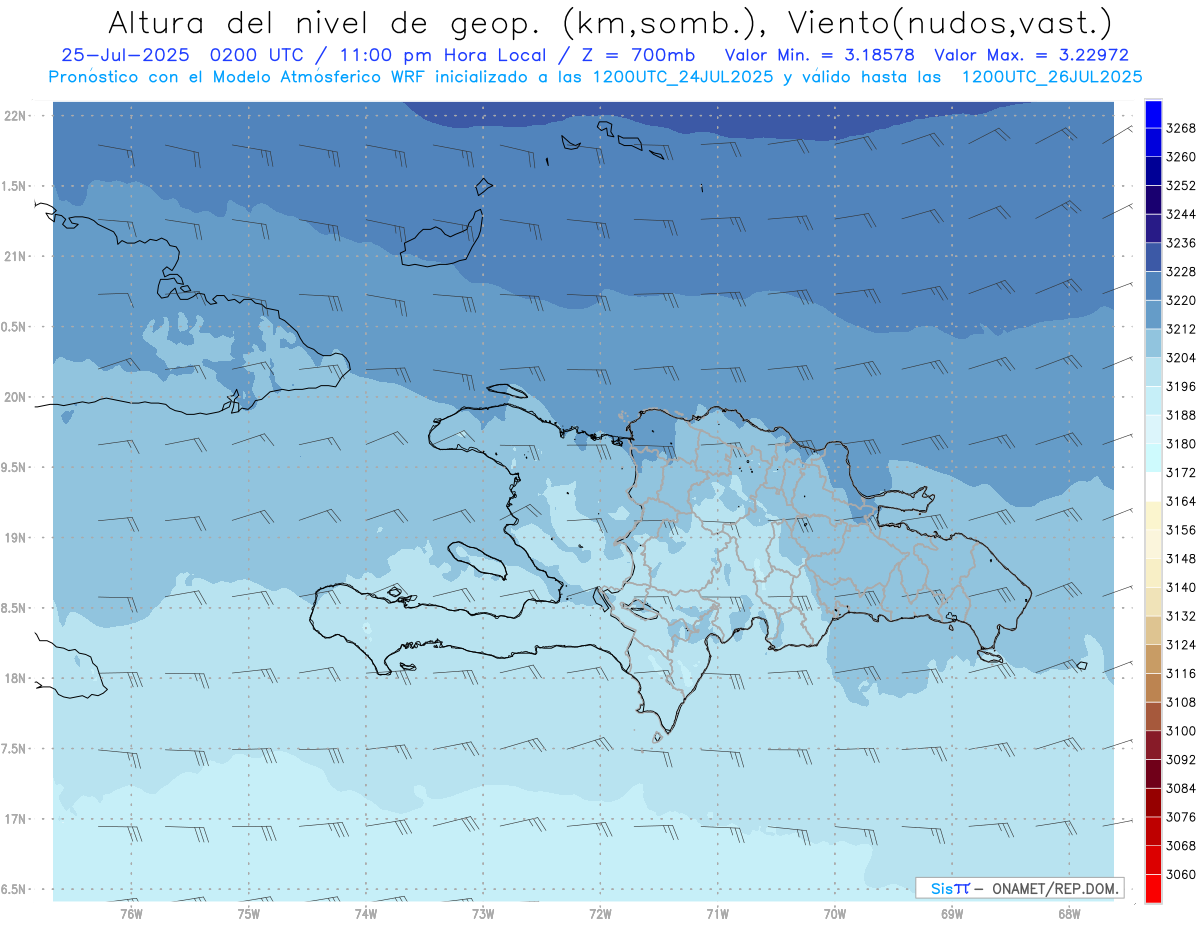Click the 'ONAMET/REP.DOM.' credit label
This screenshot has height=927, width=1200.
click(x=1055, y=888)
